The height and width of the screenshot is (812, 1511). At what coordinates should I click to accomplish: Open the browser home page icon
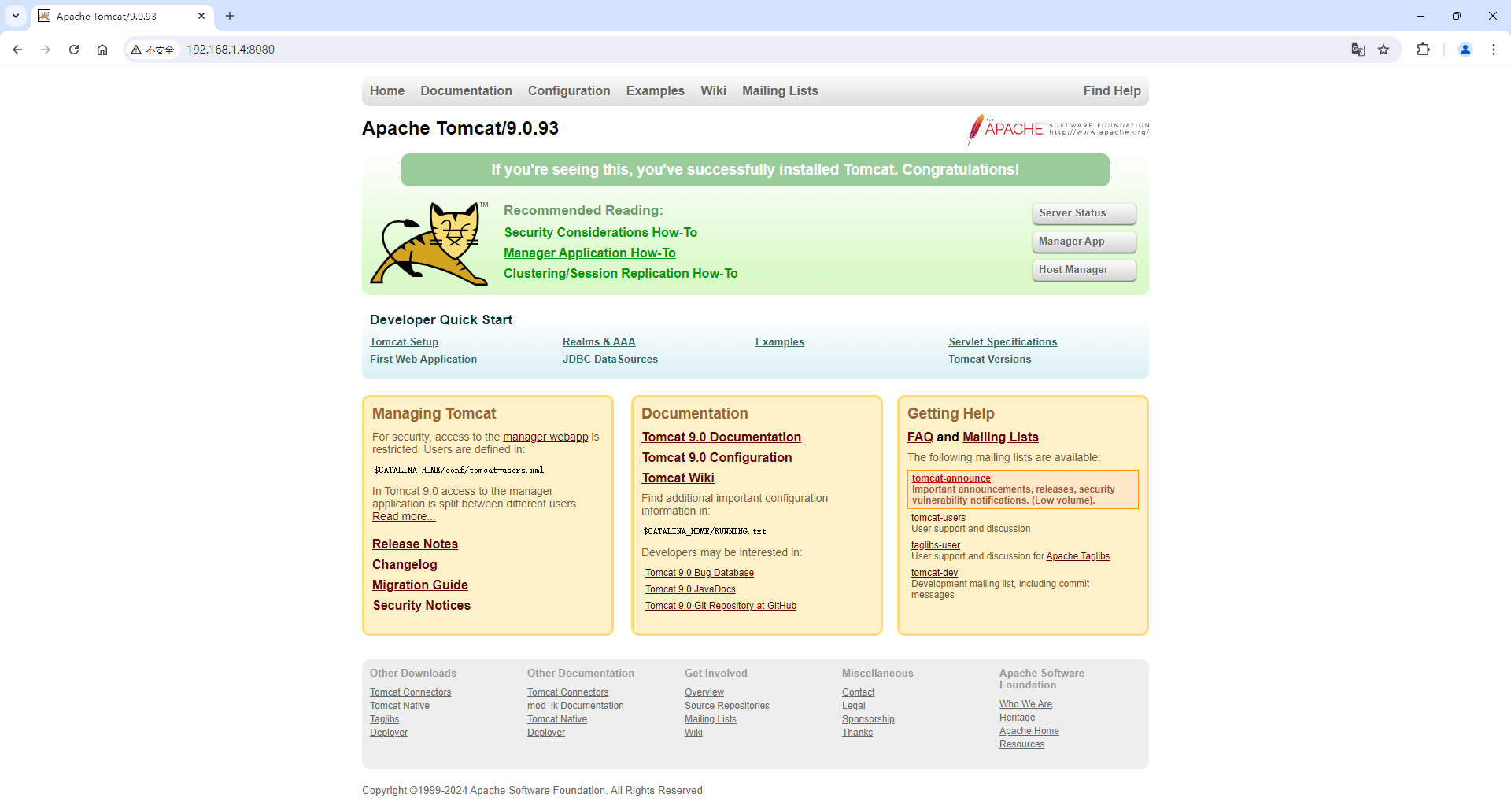(x=102, y=50)
